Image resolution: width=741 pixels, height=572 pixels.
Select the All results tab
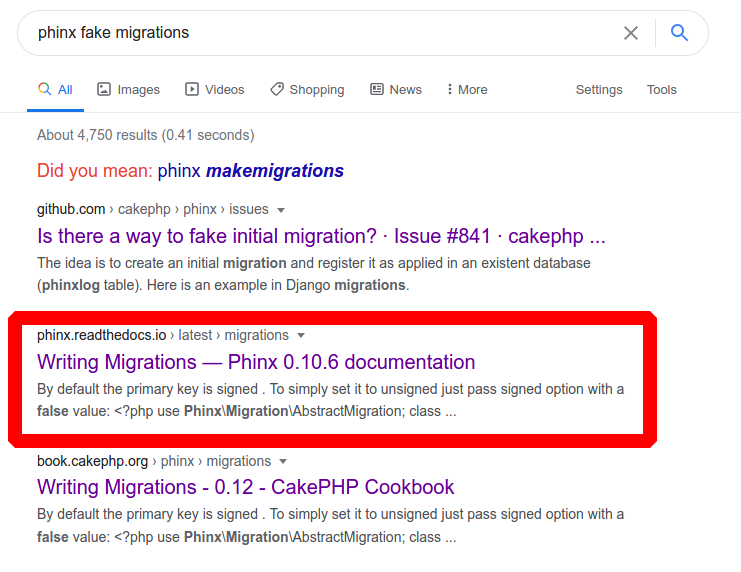pos(55,89)
